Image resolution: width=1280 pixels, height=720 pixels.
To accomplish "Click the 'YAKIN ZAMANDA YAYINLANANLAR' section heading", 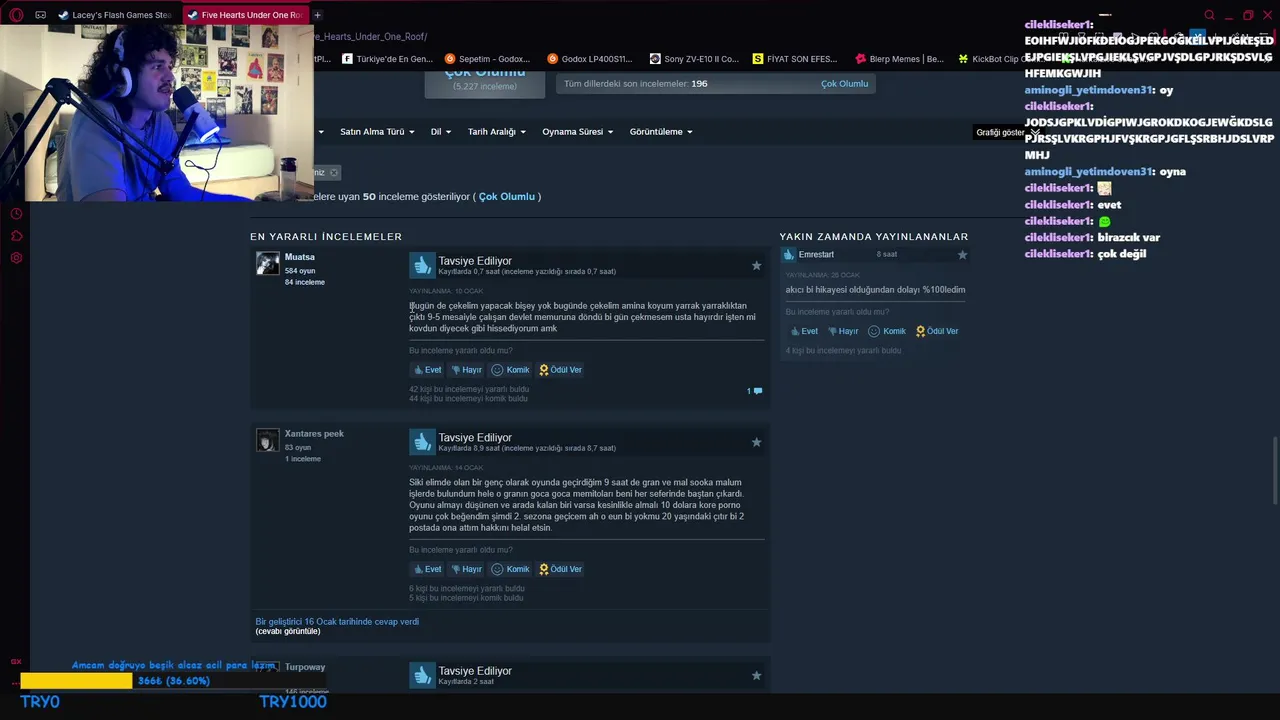I will click(874, 237).
